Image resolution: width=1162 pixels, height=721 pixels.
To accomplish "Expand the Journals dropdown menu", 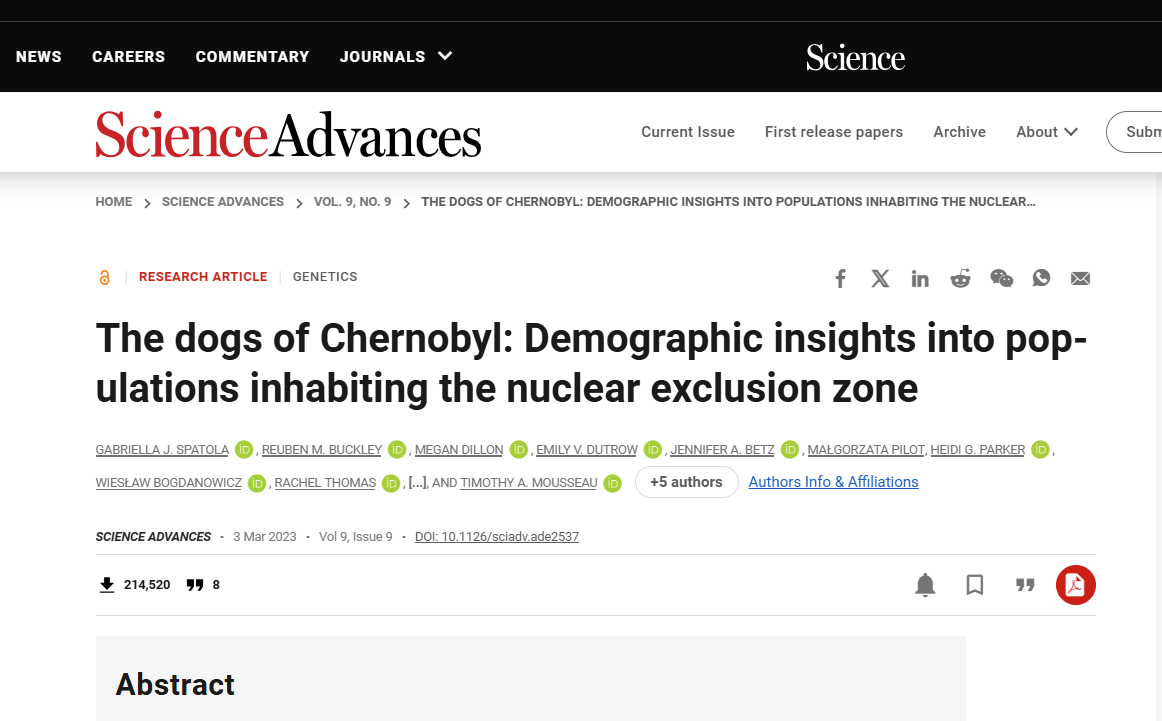I will pos(396,56).
